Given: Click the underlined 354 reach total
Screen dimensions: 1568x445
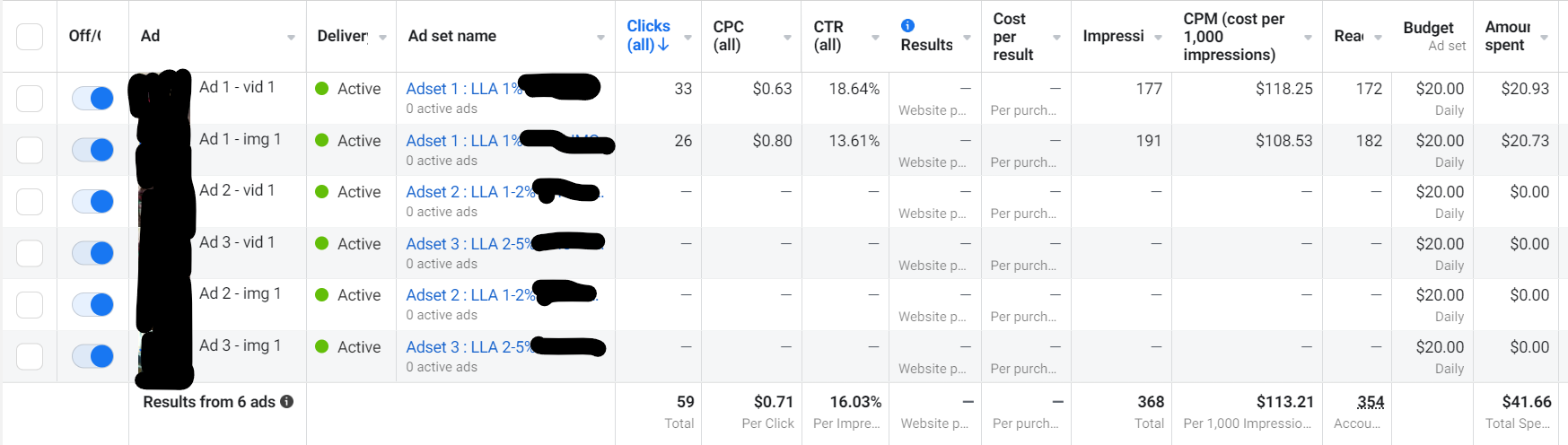Looking at the screenshot, I should tap(1370, 402).
